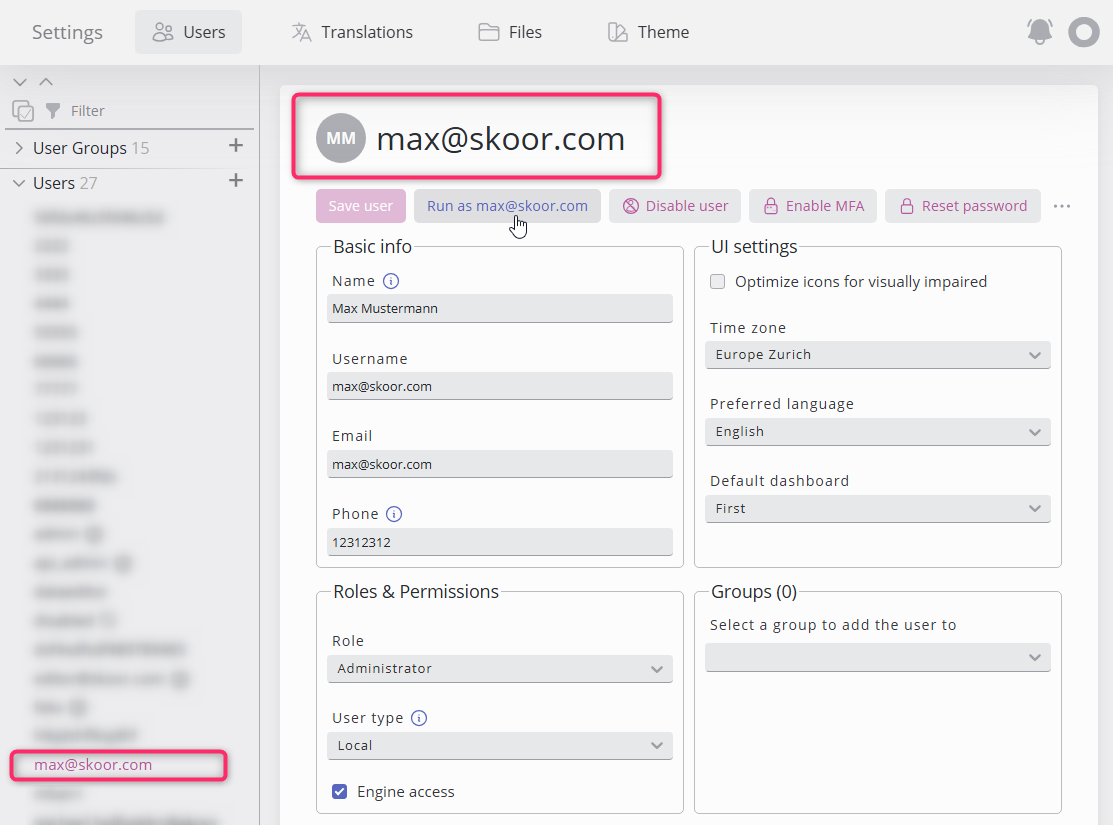
Task: Click into the Email input field
Action: pyautogui.click(x=499, y=465)
